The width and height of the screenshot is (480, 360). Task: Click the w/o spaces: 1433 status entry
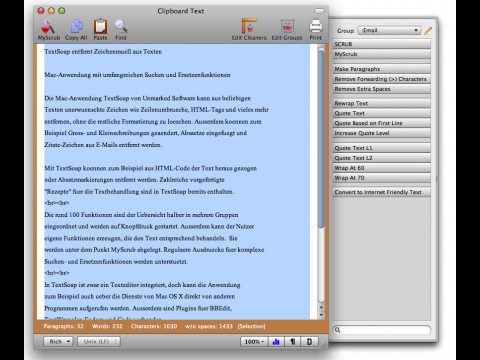[x=209, y=326]
